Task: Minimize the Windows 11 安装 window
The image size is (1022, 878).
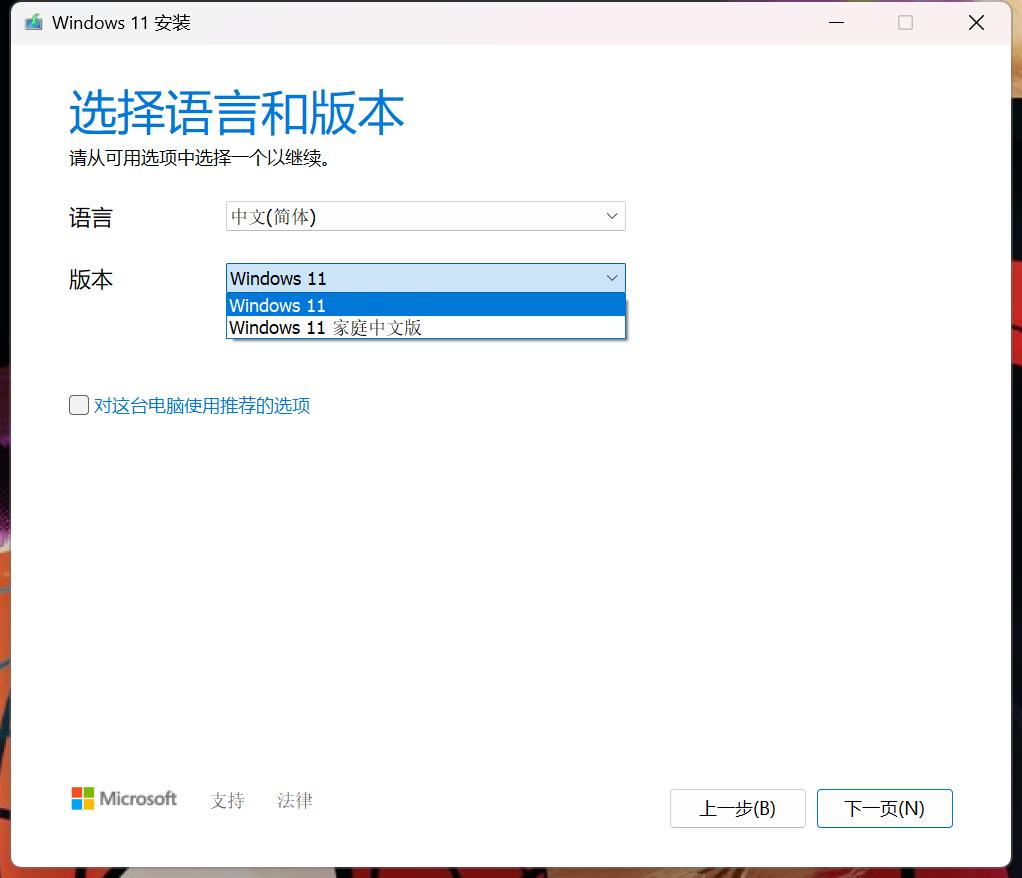Action: coord(836,21)
